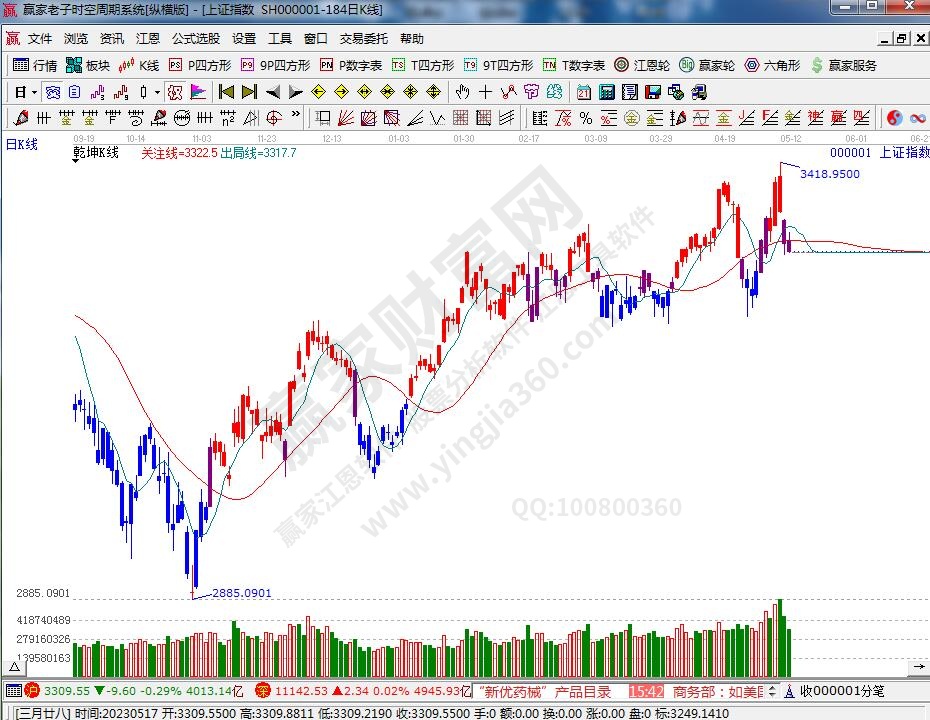The width and height of the screenshot is (930, 720).
Task: Click the save floppy disk icon
Action: tap(652, 92)
